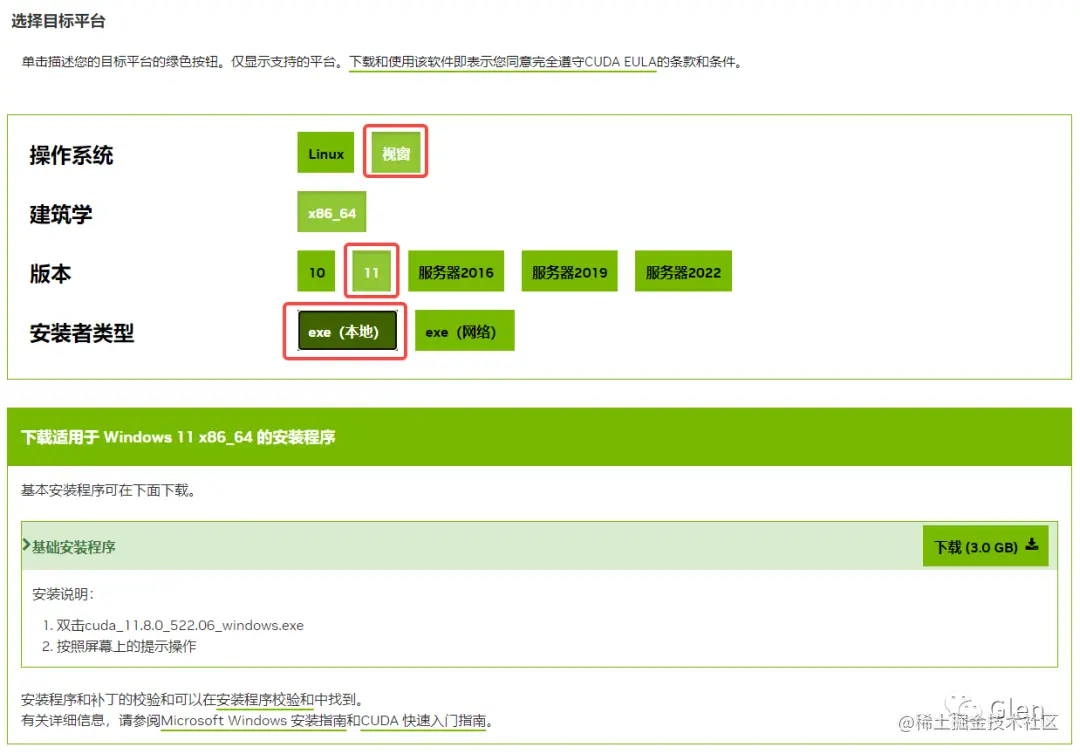Click the 安装者类型 row label
This screenshot has height=754, width=1080.
coord(81,333)
